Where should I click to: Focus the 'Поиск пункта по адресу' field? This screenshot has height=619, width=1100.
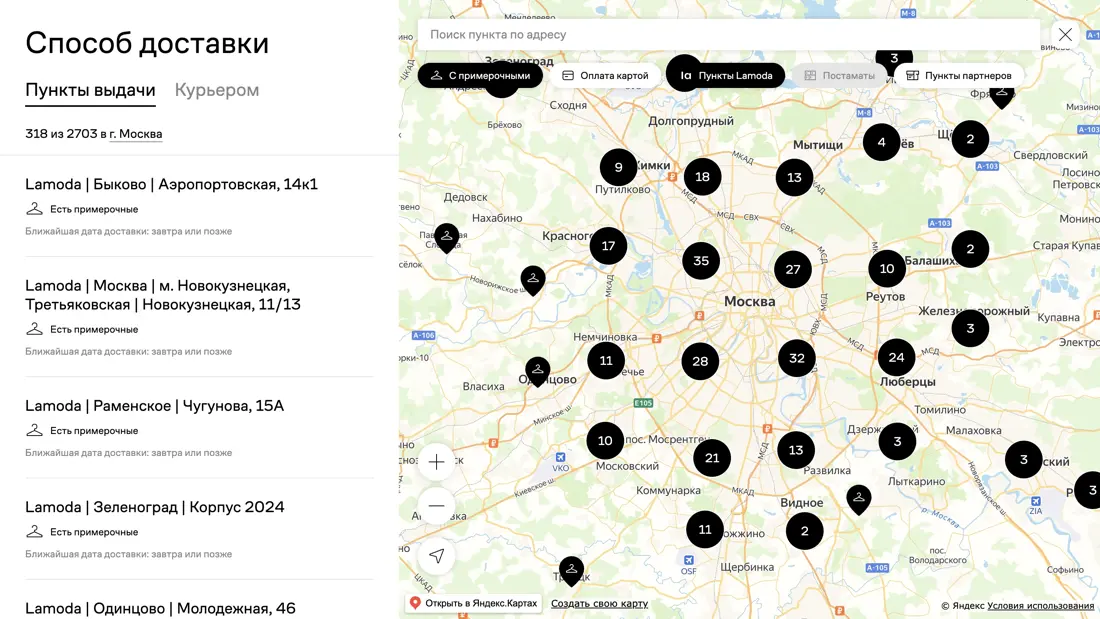[x=728, y=35]
